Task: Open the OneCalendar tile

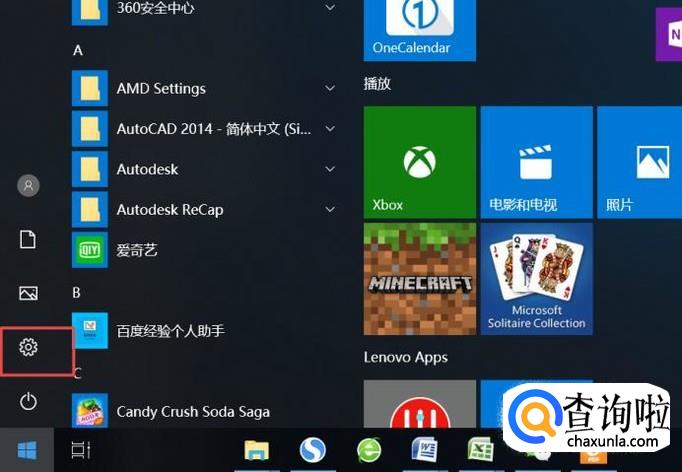Action: point(420,30)
